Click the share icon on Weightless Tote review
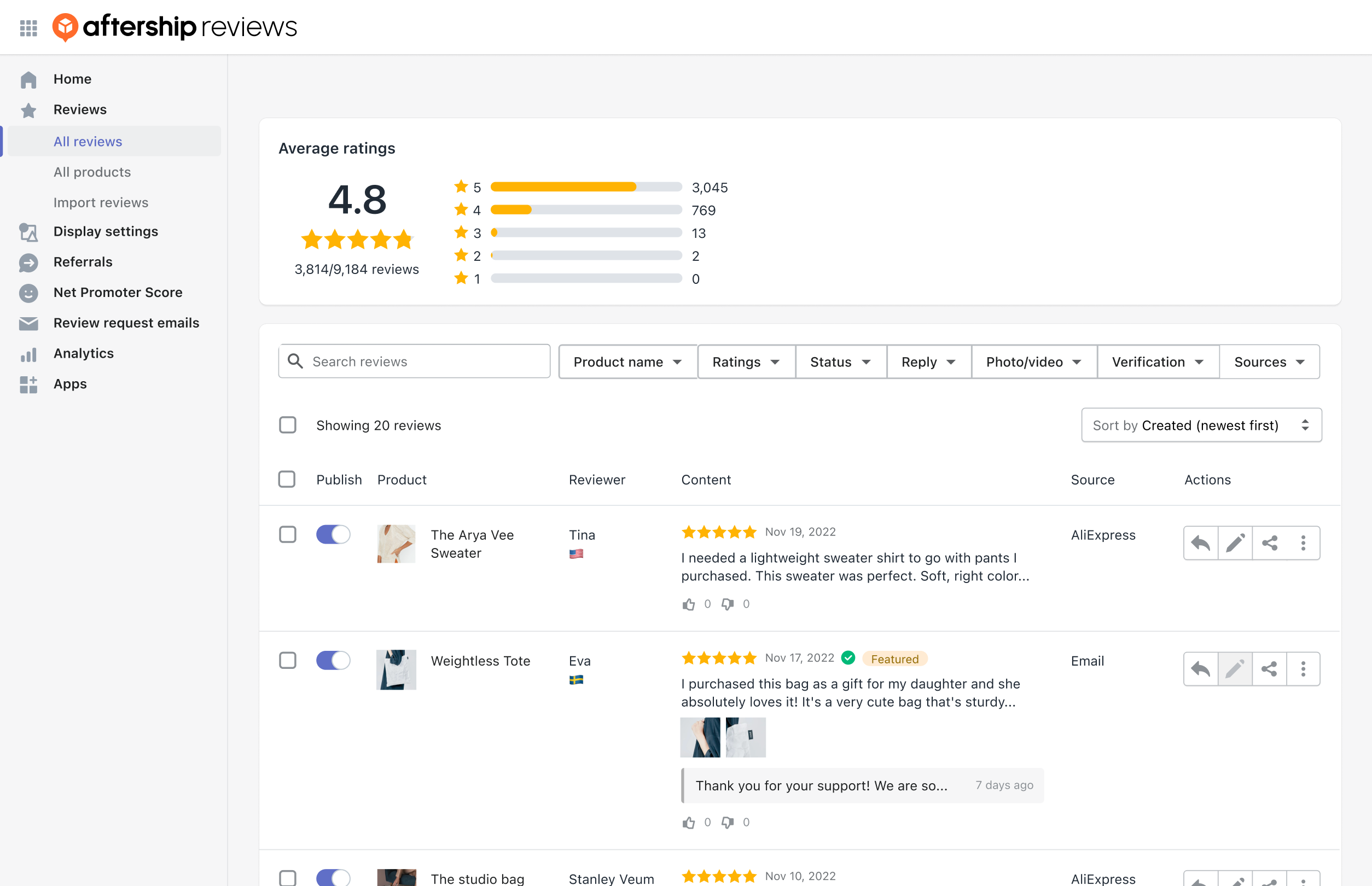1372x886 pixels. pyautogui.click(x=1268, y=668)
